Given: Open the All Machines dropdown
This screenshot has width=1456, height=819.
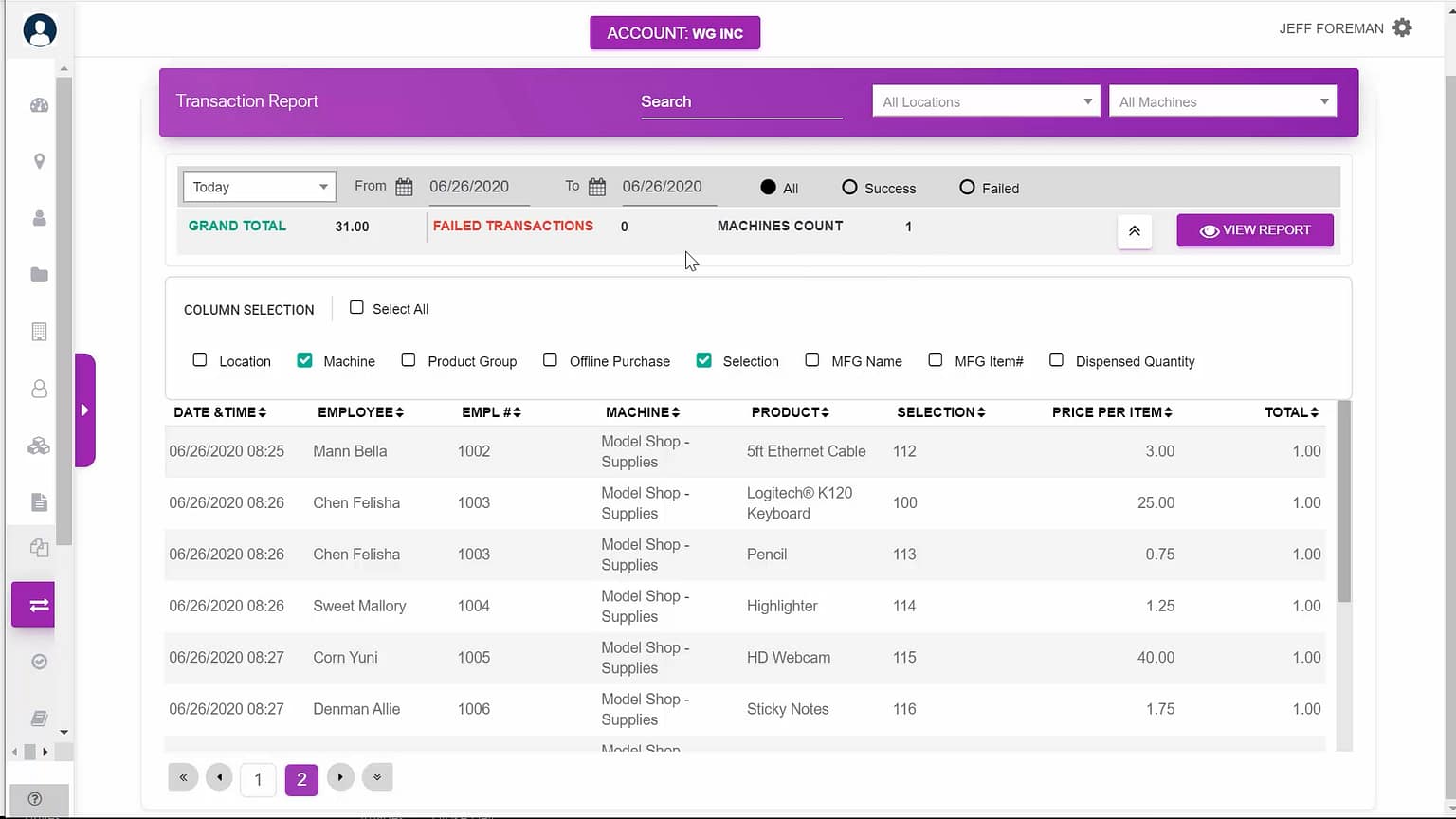Looking at the screenshot, I should (x=1222, y=101).
